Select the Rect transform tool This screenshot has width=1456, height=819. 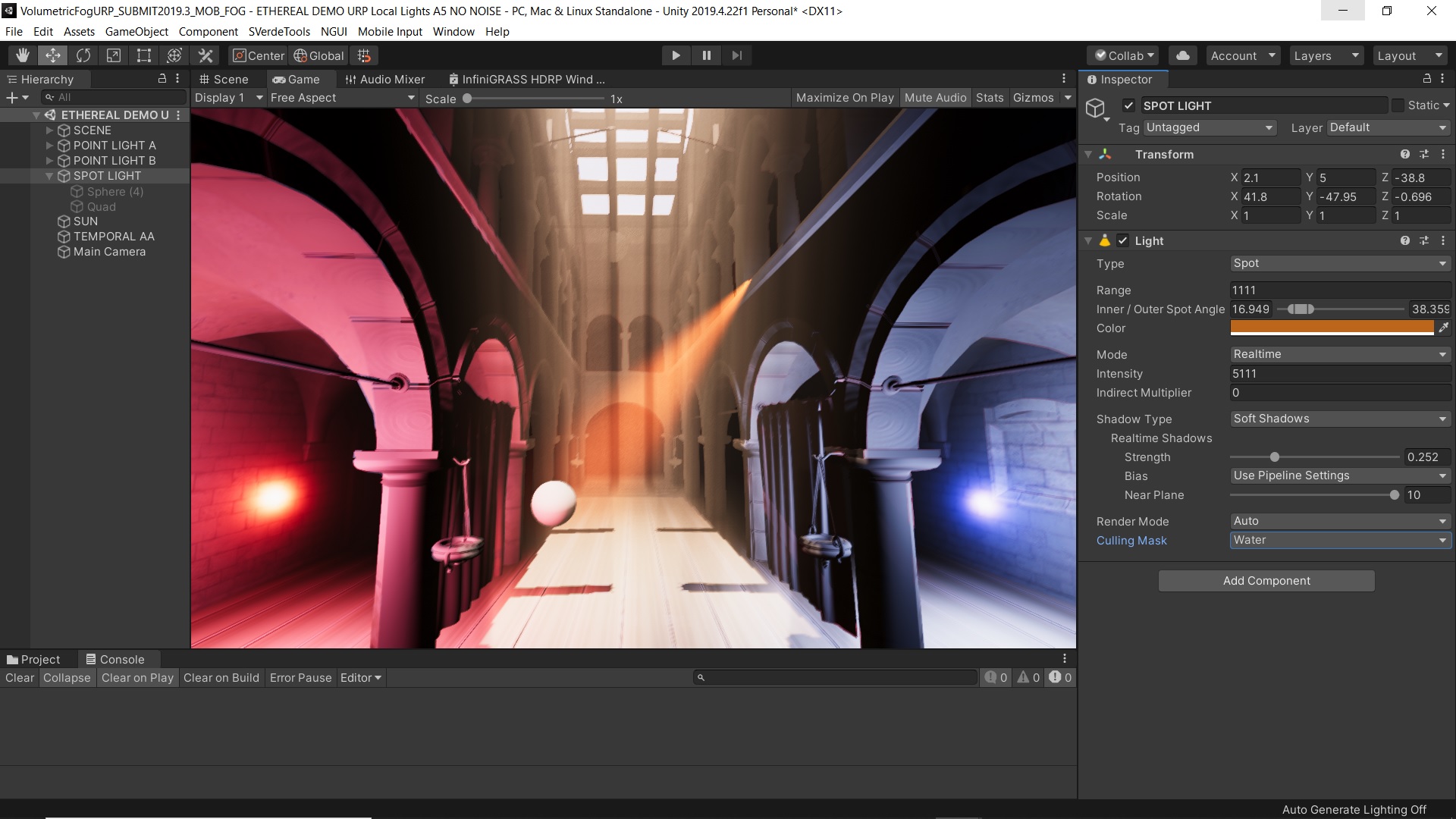143,55
